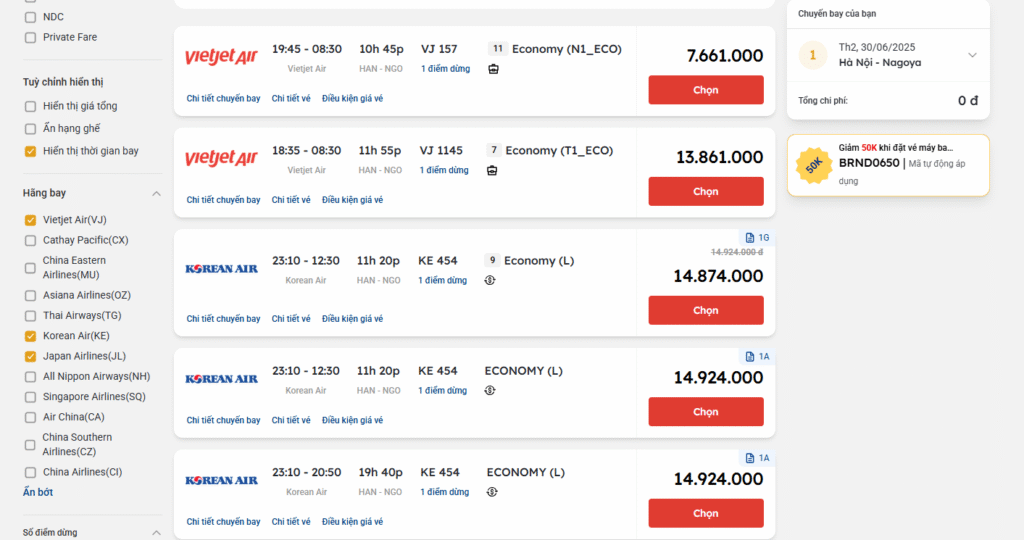This screenshot has width=1024, height=540.
Task: Expand the Hà Nội - Nagoya trip summary
Action: [x=972, y=55]
